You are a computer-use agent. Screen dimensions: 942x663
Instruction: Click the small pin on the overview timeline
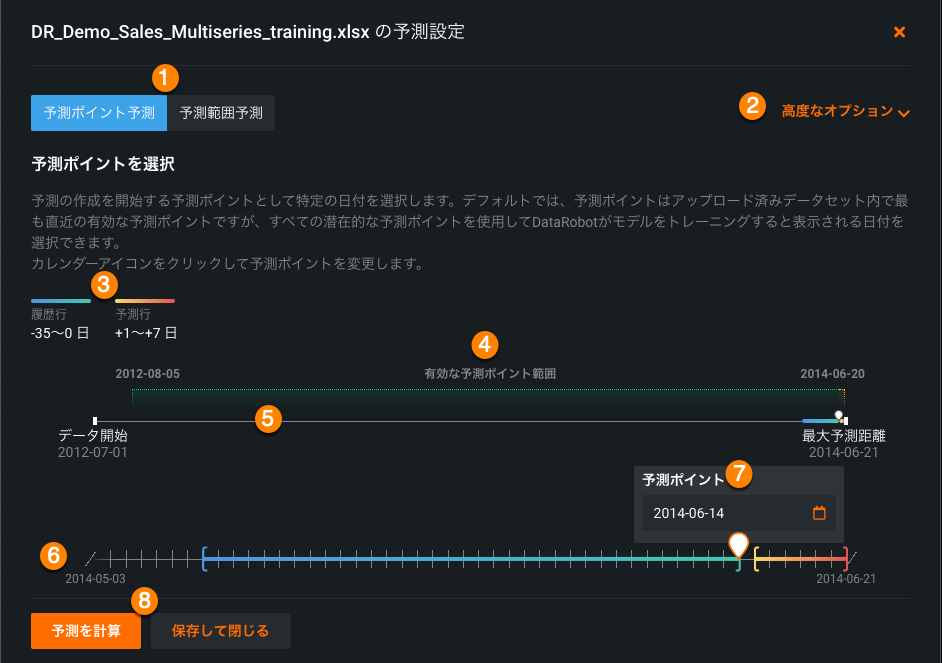pyautogui.click(x=838, y=414)
